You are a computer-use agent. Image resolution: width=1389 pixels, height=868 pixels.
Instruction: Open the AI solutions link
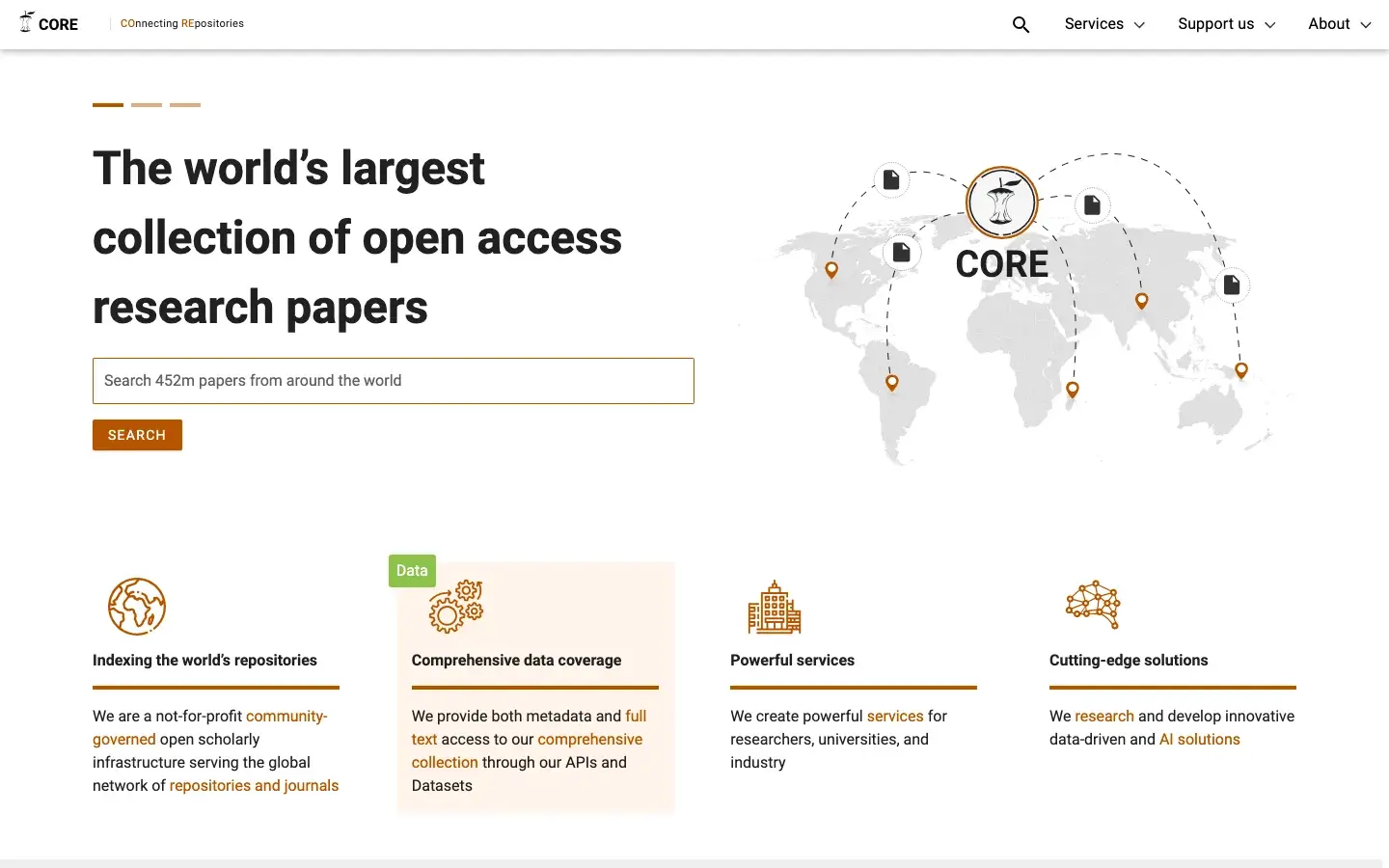point(1200,740)
